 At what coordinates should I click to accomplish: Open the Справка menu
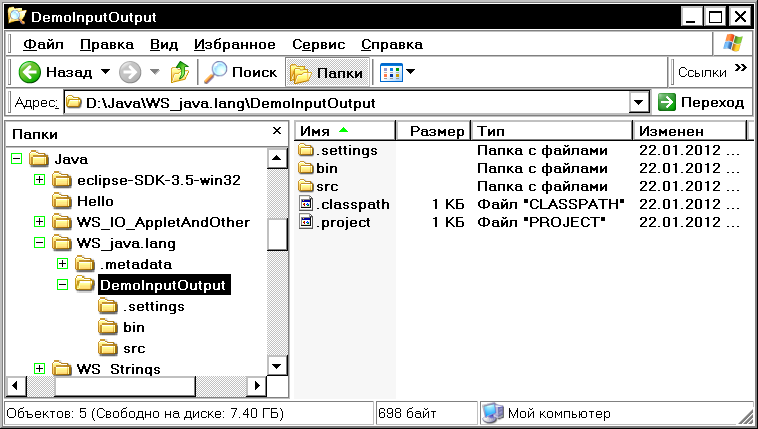click(x=392, y=44)
